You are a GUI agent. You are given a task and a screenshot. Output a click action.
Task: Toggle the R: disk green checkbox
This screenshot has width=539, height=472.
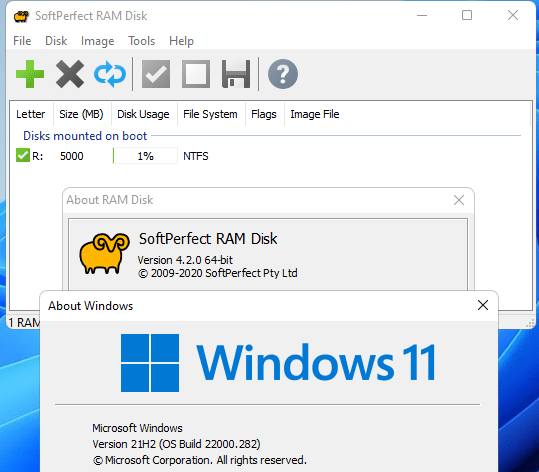point(23,155)
